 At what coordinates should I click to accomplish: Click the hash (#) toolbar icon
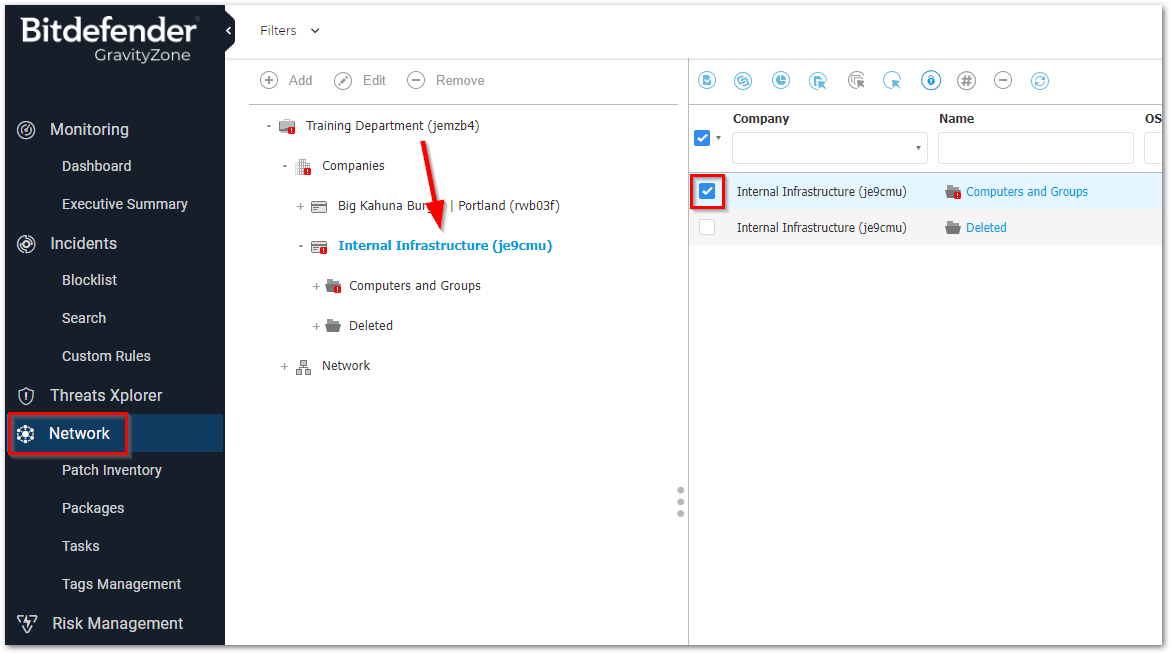click(966, 81)
